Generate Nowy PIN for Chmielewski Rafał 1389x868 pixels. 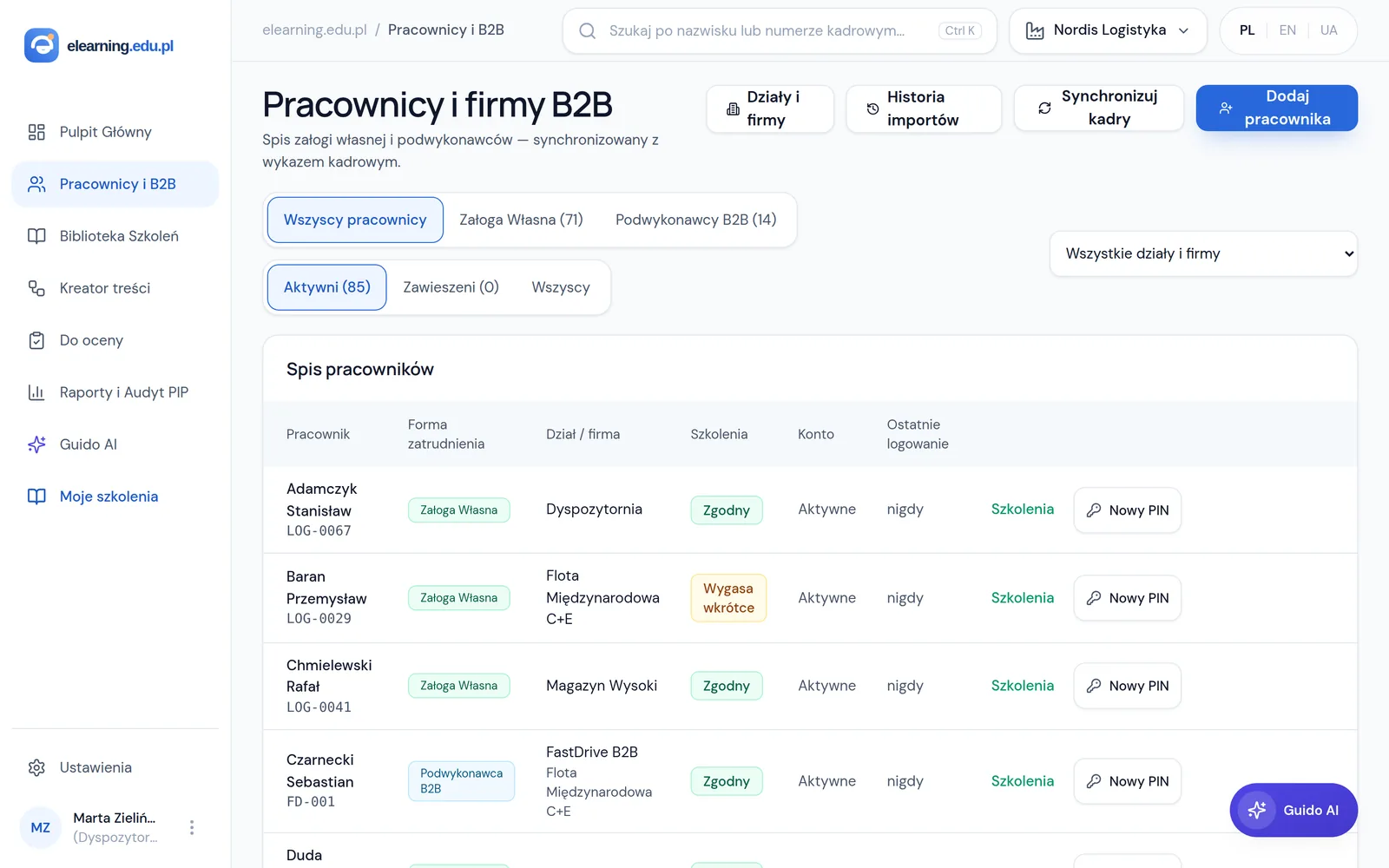(1127, 686)
